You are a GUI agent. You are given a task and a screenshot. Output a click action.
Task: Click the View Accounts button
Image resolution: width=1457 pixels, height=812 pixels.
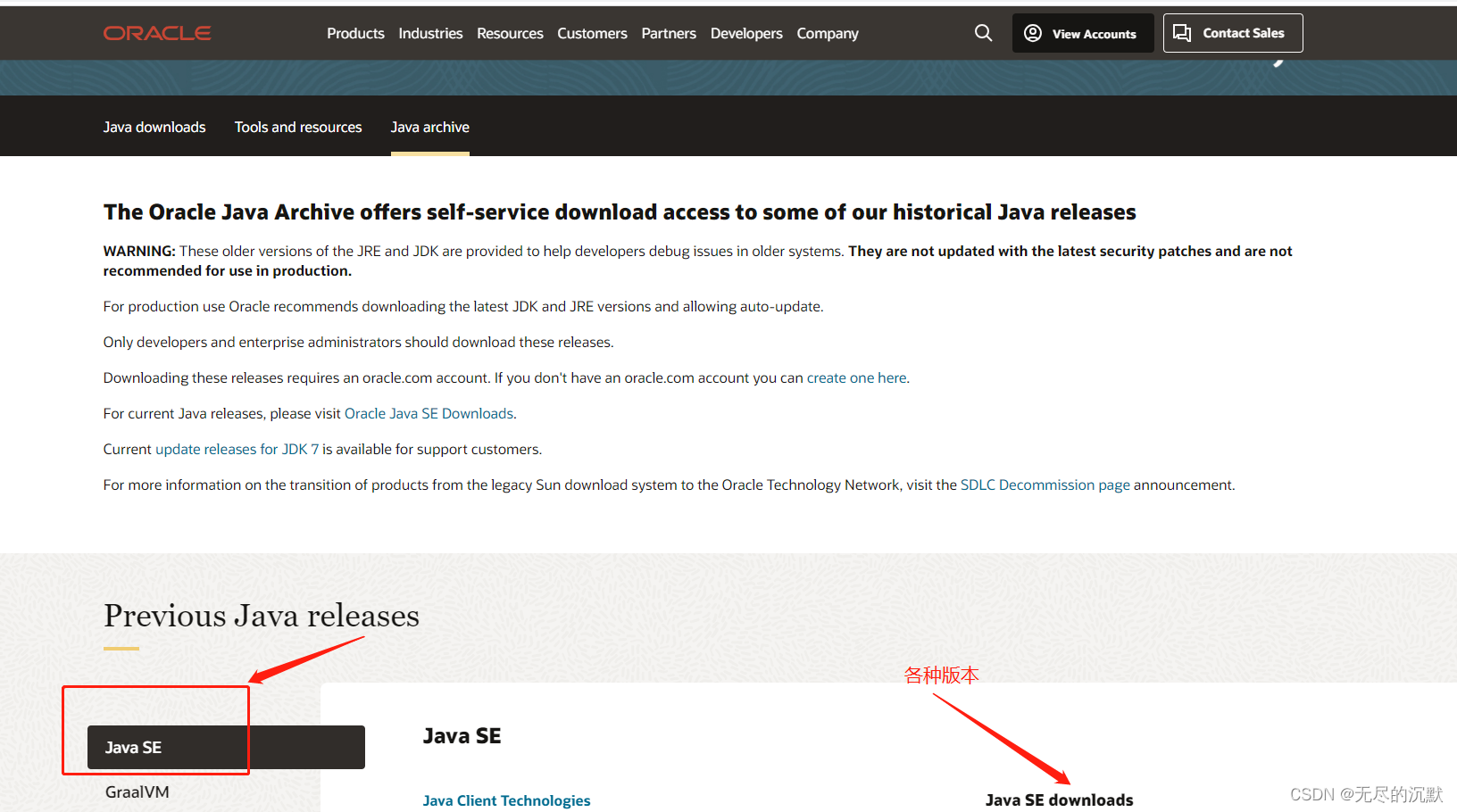coord(1083,33)
